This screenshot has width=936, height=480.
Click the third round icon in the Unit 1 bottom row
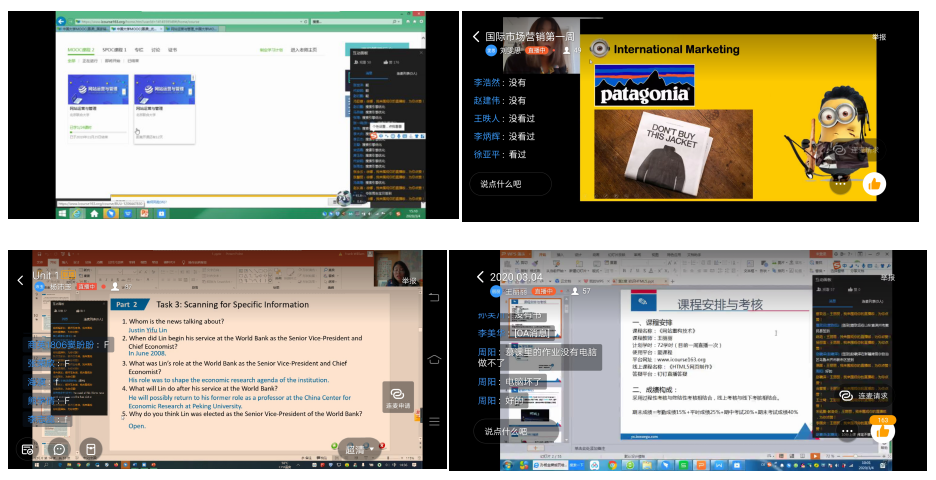(x=91, y=450)
